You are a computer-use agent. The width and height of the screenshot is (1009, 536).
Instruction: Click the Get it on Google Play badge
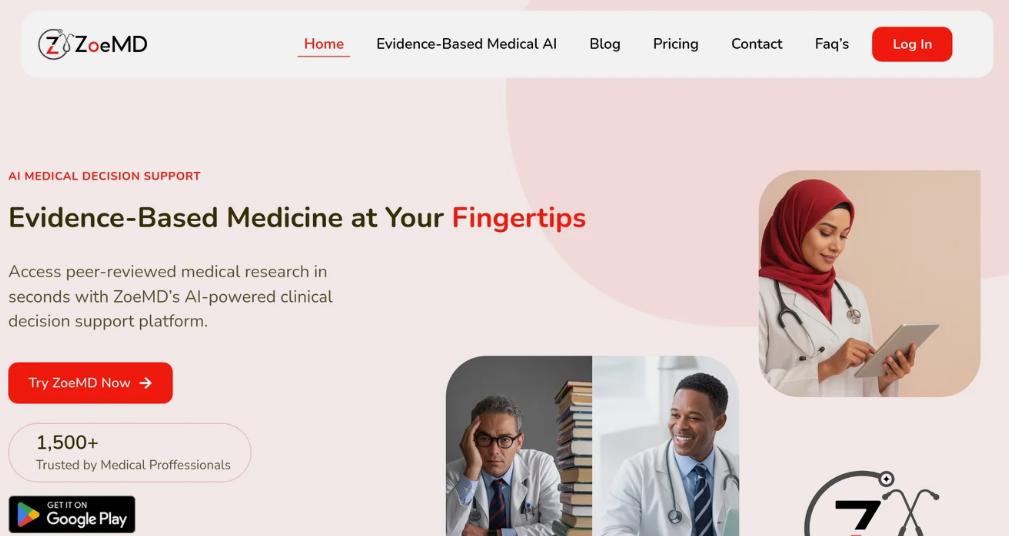click(x=72, y=514)
